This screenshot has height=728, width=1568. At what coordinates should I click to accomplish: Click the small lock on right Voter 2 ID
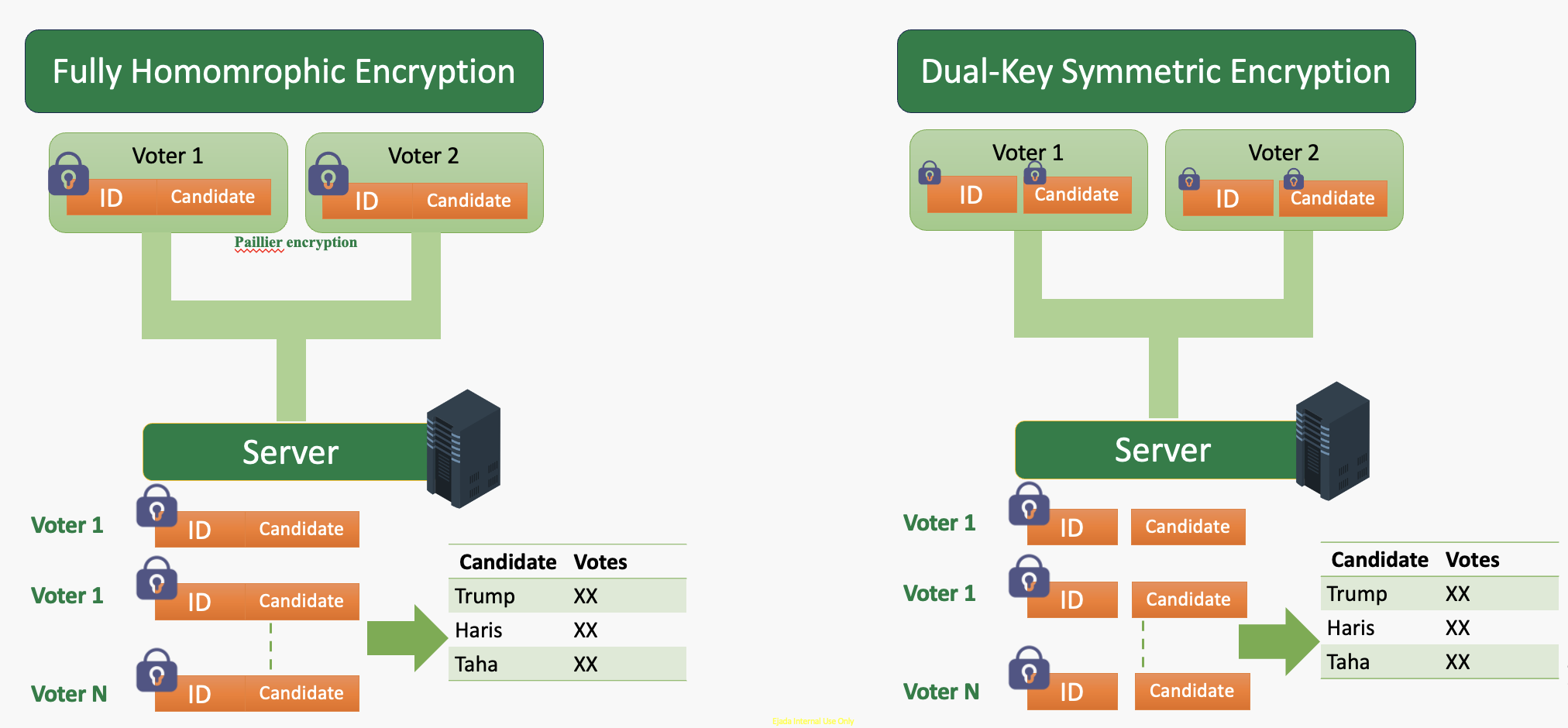[1188, 180]
